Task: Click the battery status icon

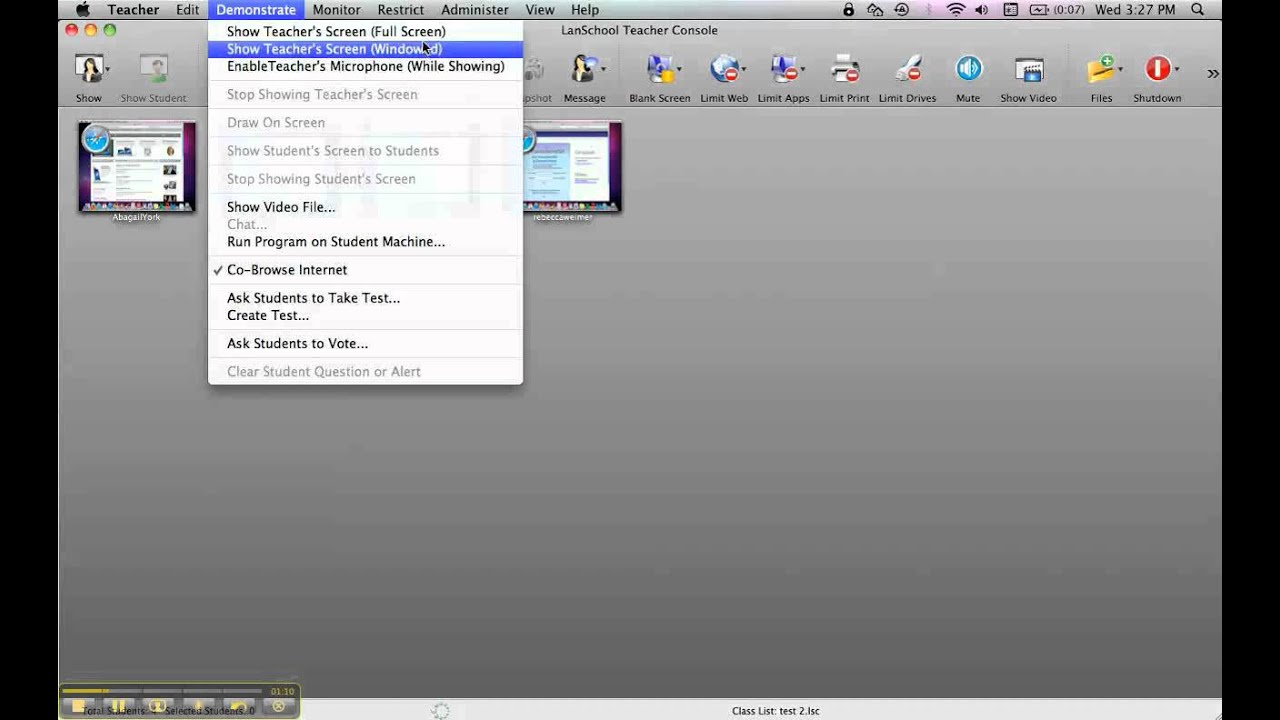Action: click(1037, 9)
